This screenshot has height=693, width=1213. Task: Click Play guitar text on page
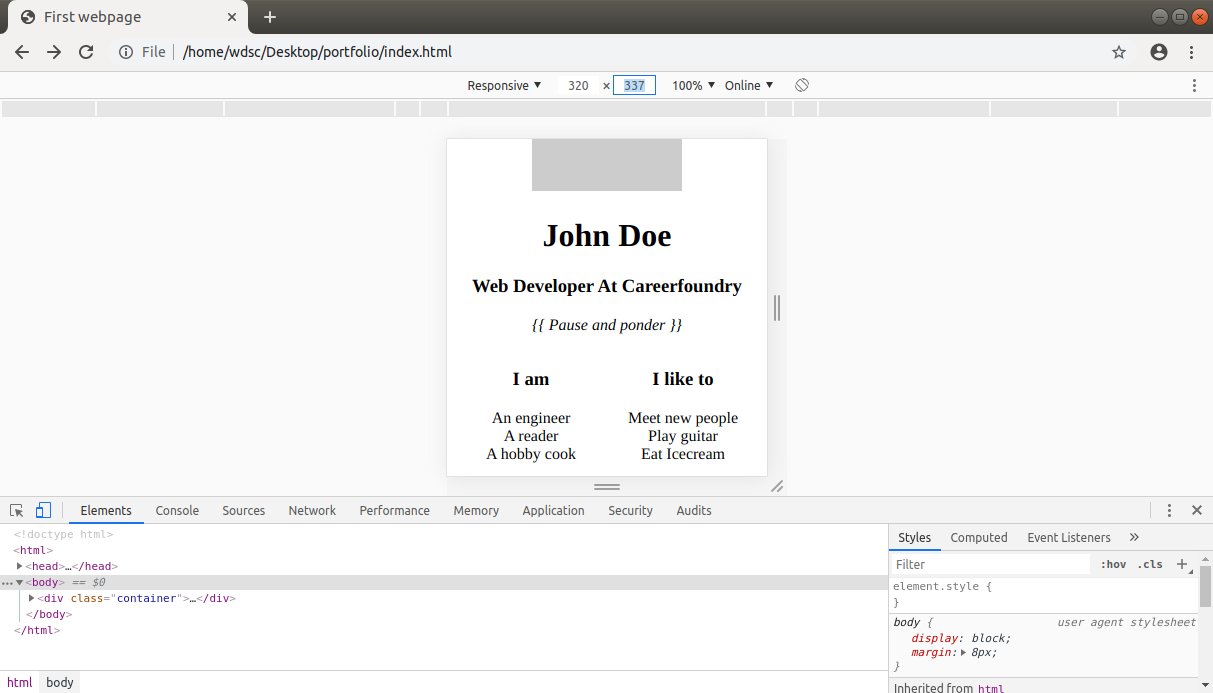pyautogui.click(x=683, y=436)
